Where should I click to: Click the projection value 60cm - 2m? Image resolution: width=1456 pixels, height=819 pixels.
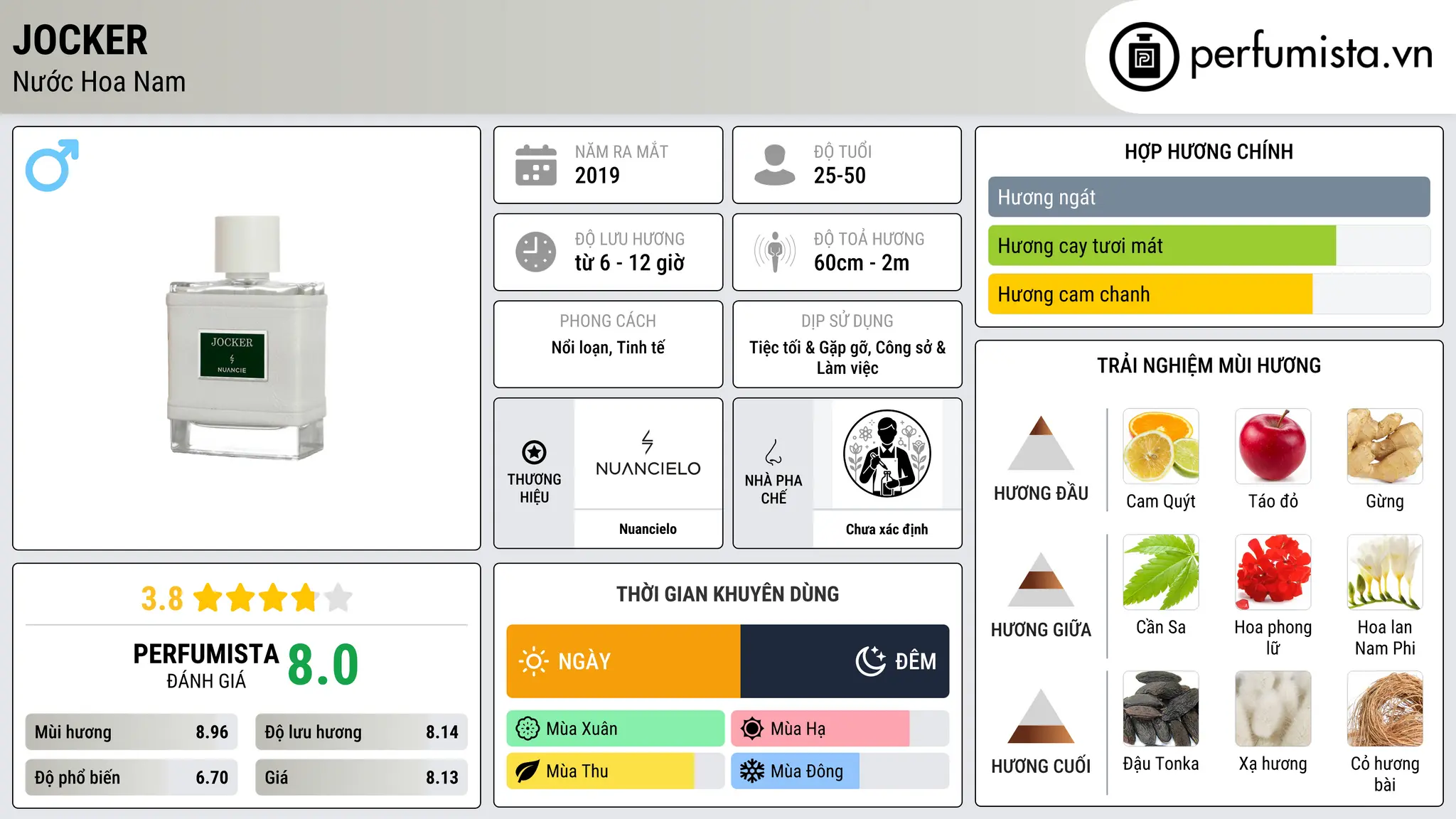[862, 263]
